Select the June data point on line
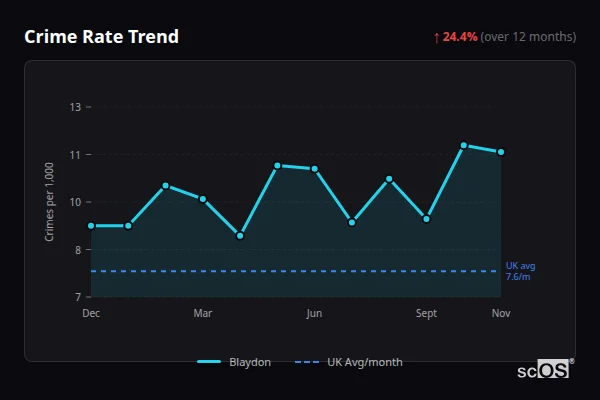The image size is (600, 400). pyautogui.click(x=315, y=169)
